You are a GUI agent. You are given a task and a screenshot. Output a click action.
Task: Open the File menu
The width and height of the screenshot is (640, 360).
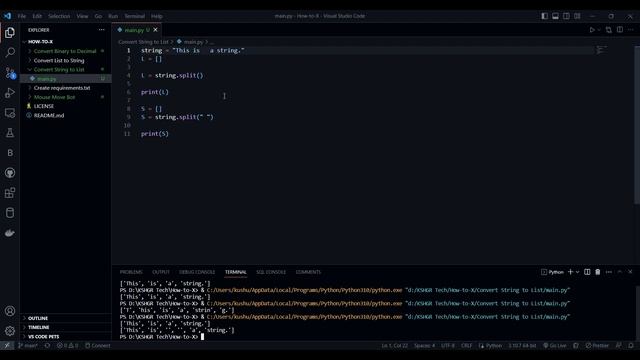point(22,16)
